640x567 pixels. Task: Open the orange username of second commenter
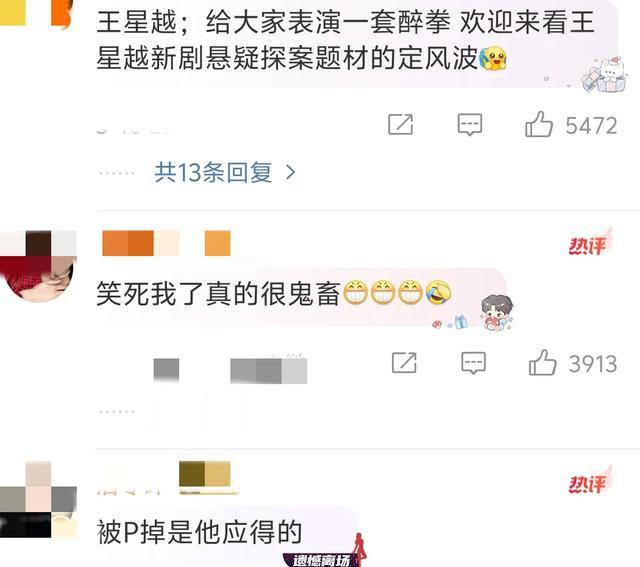[166, 243]
